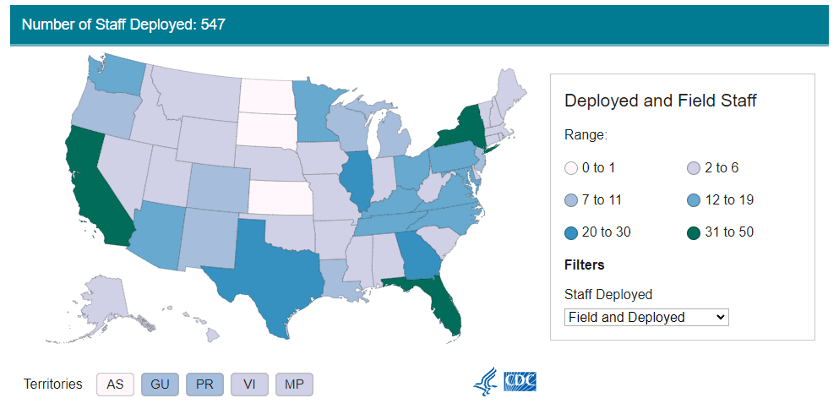Click Illinois on the map

pyautogui.click(x=356, y=180)
